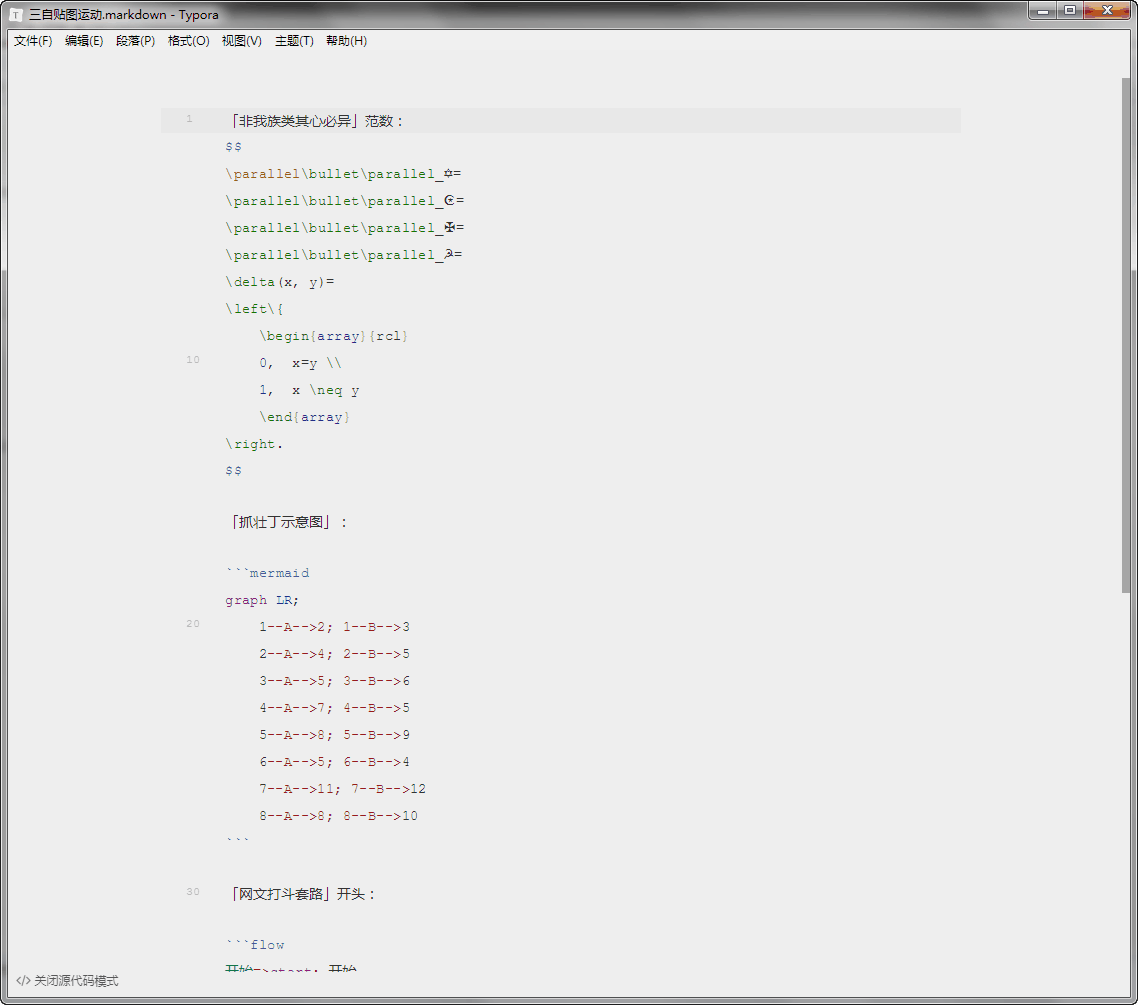Click line number 20 in the gutter
The image size is (1138, 1005).
pyautogui.click(x=192, y=624)
